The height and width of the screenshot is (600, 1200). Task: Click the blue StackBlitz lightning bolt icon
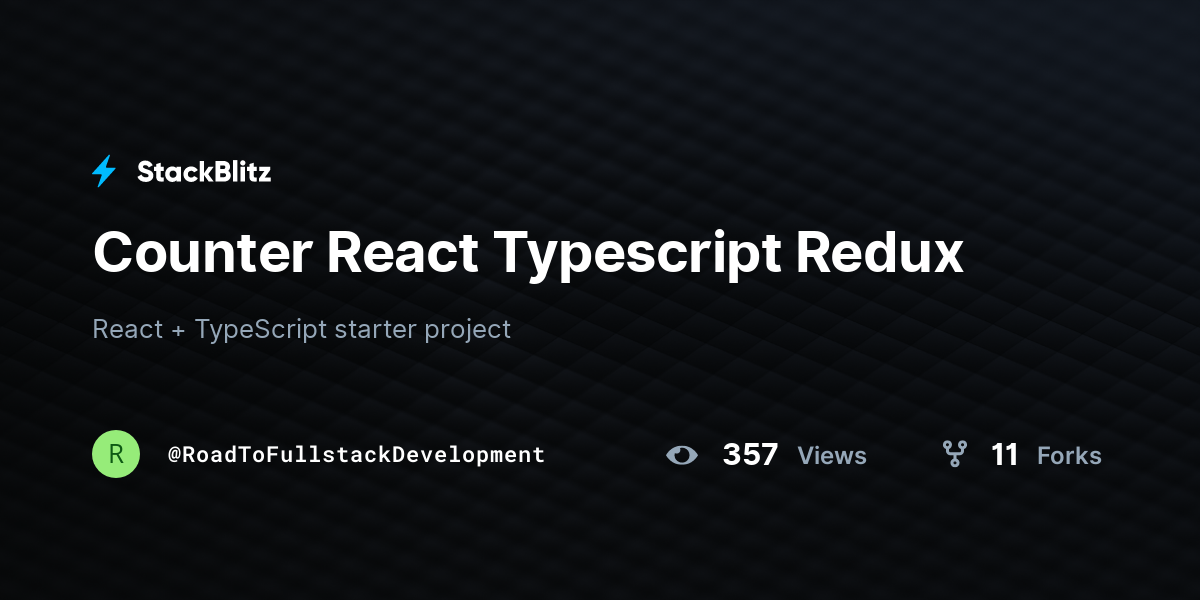click(104, 172)
